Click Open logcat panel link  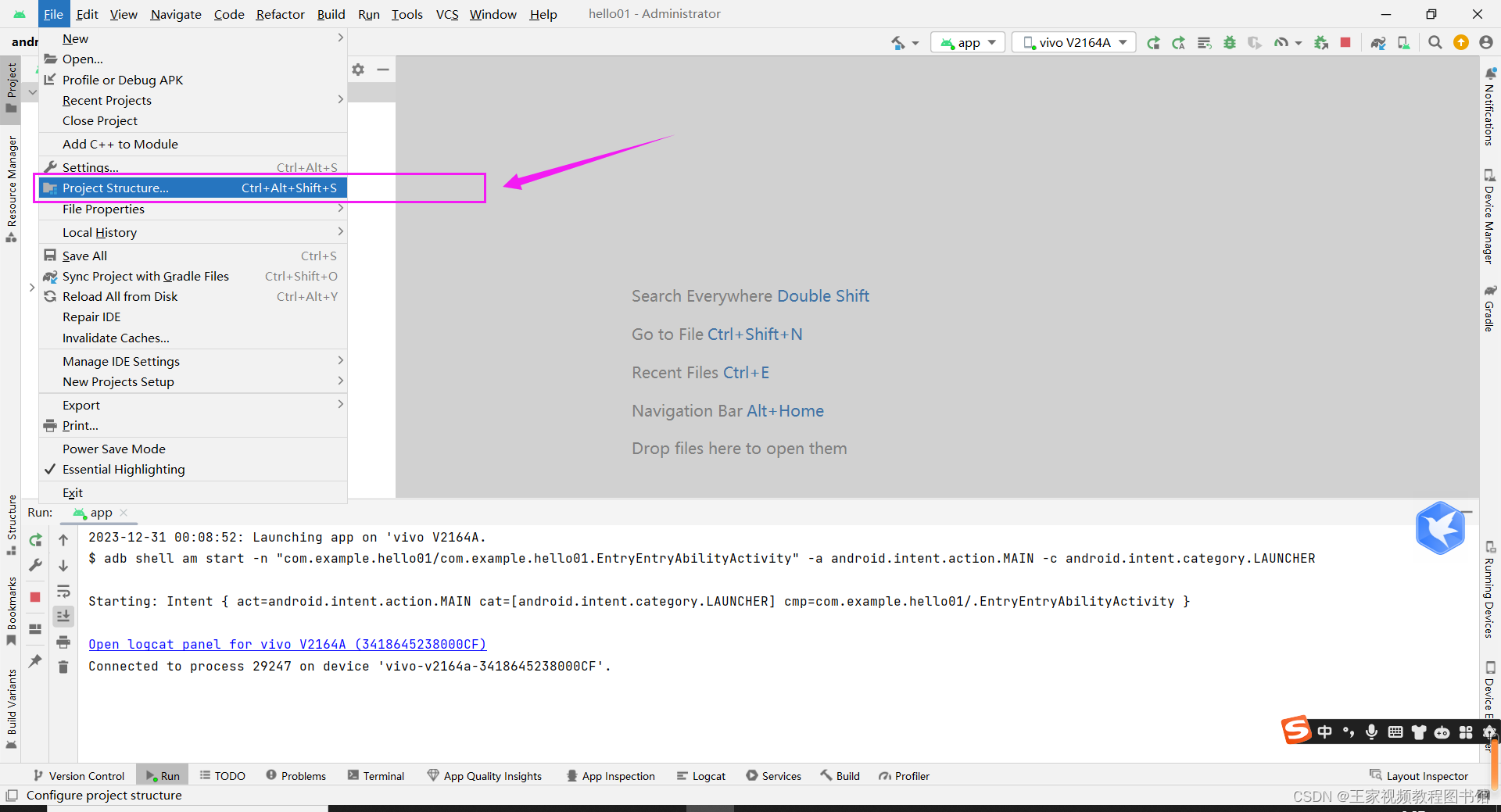click(x=287, y=644)
